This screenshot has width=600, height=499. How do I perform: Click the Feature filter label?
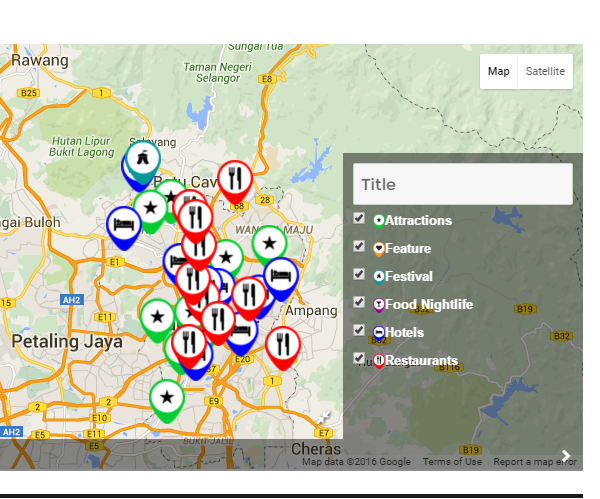pos(408,249)
